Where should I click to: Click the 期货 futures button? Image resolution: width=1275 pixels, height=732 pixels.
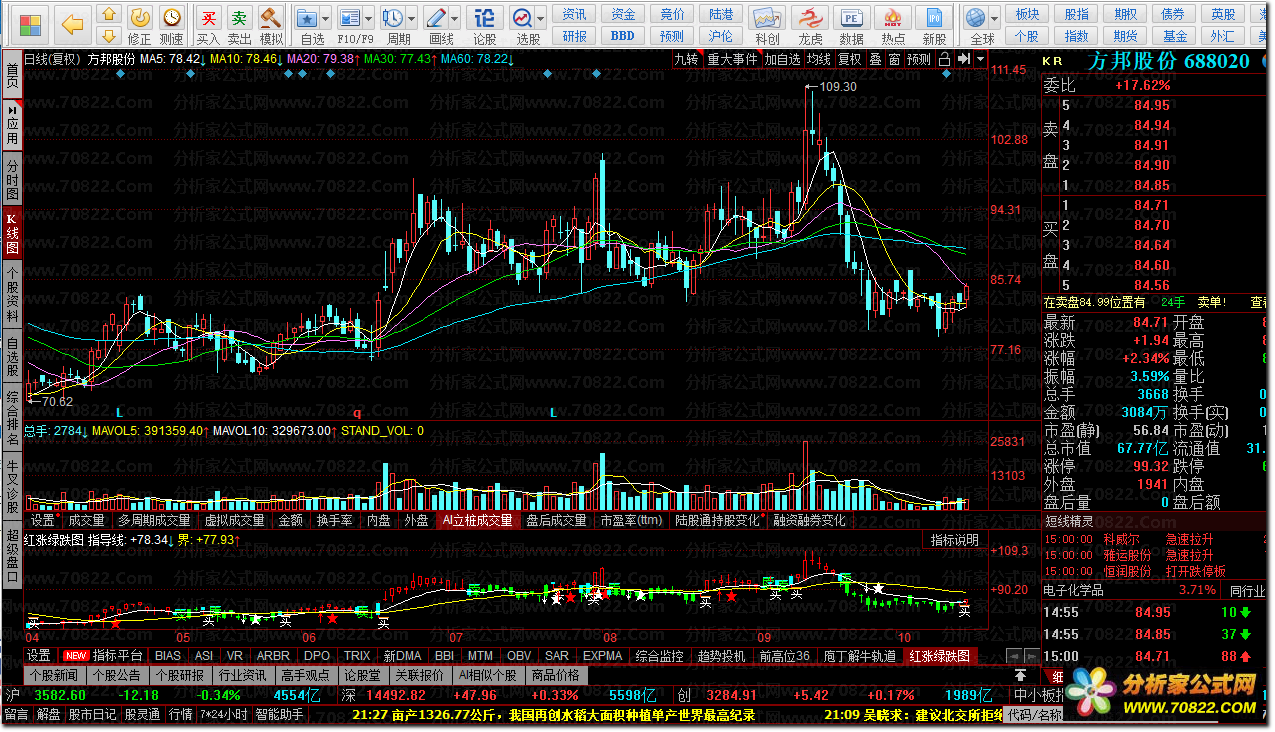pos(1125,36)
